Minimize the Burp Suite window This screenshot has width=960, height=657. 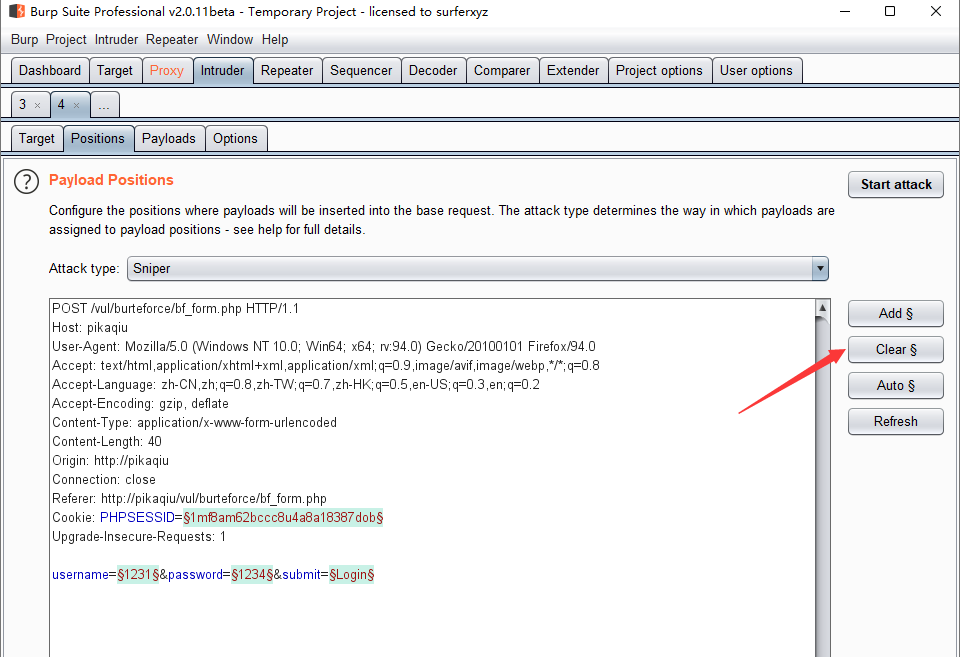tap(845, 12)
